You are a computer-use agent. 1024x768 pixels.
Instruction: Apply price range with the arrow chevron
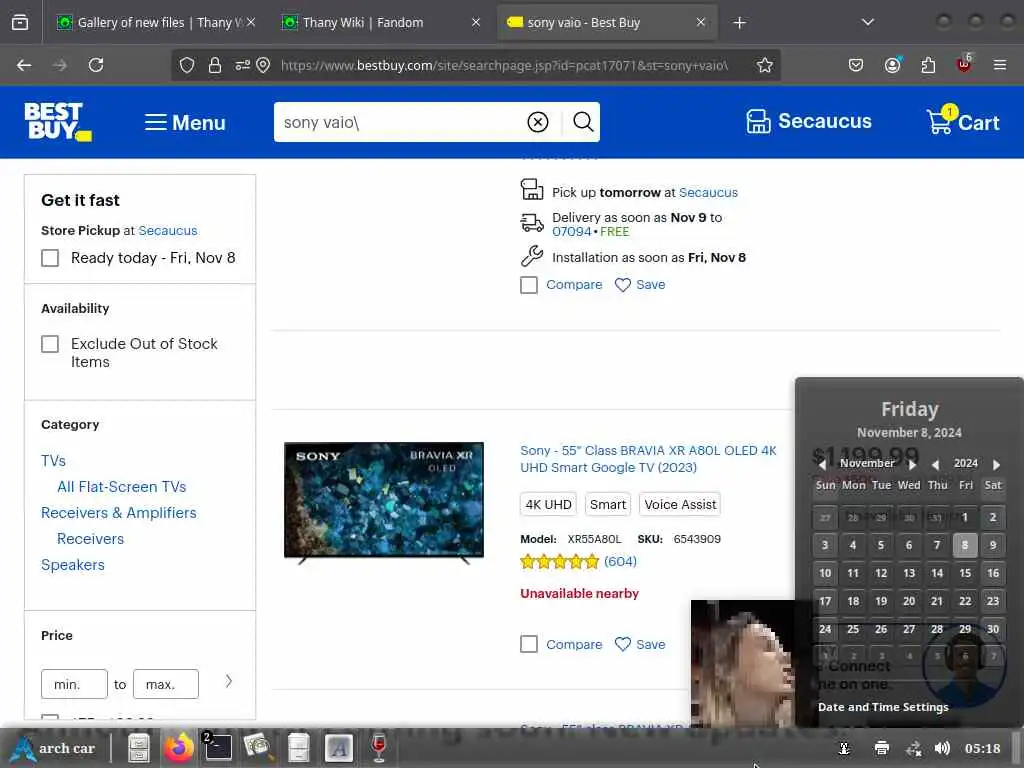229,681
